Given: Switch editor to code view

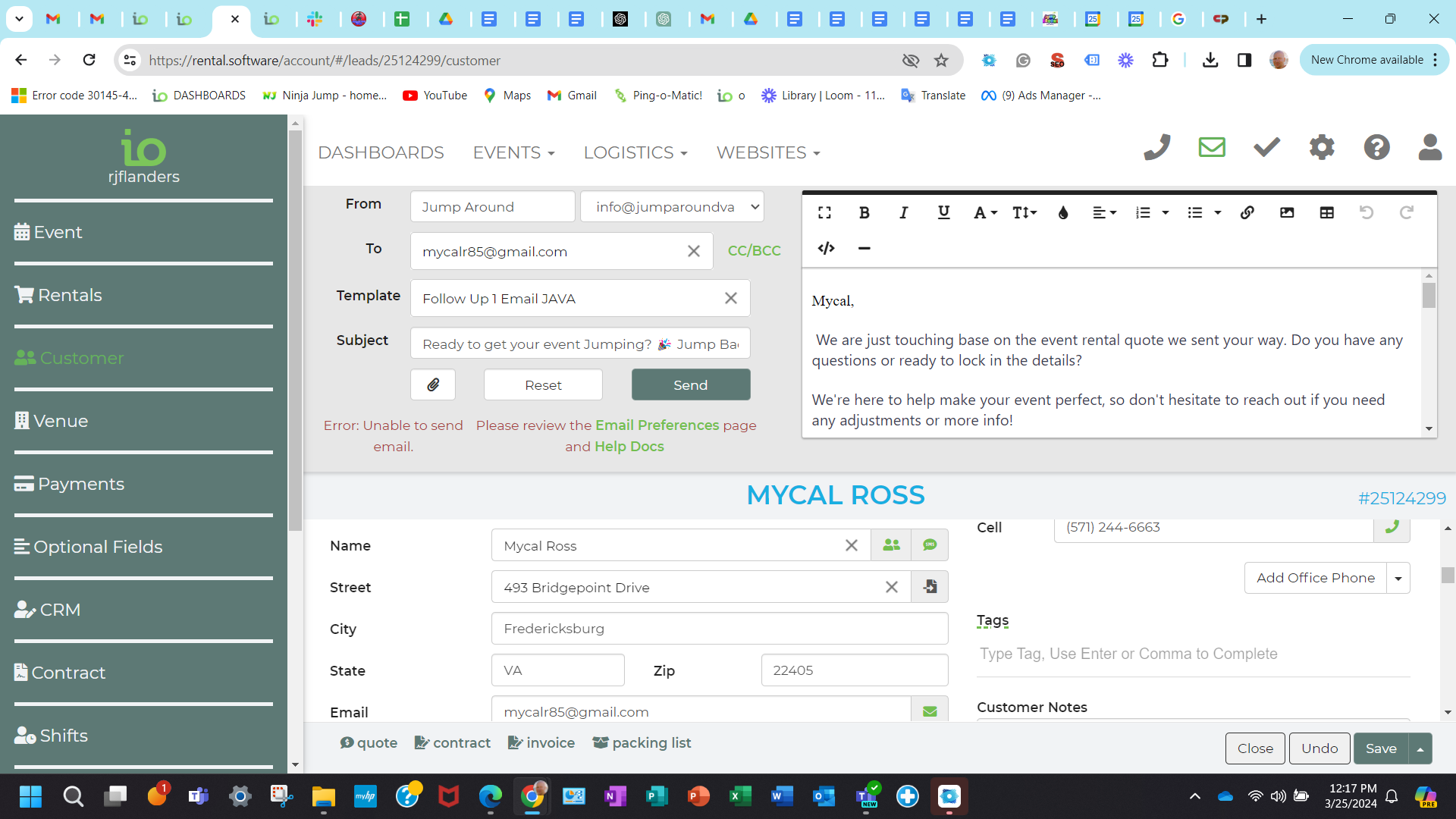Looking at the screenshot, I should coord(826,248).
